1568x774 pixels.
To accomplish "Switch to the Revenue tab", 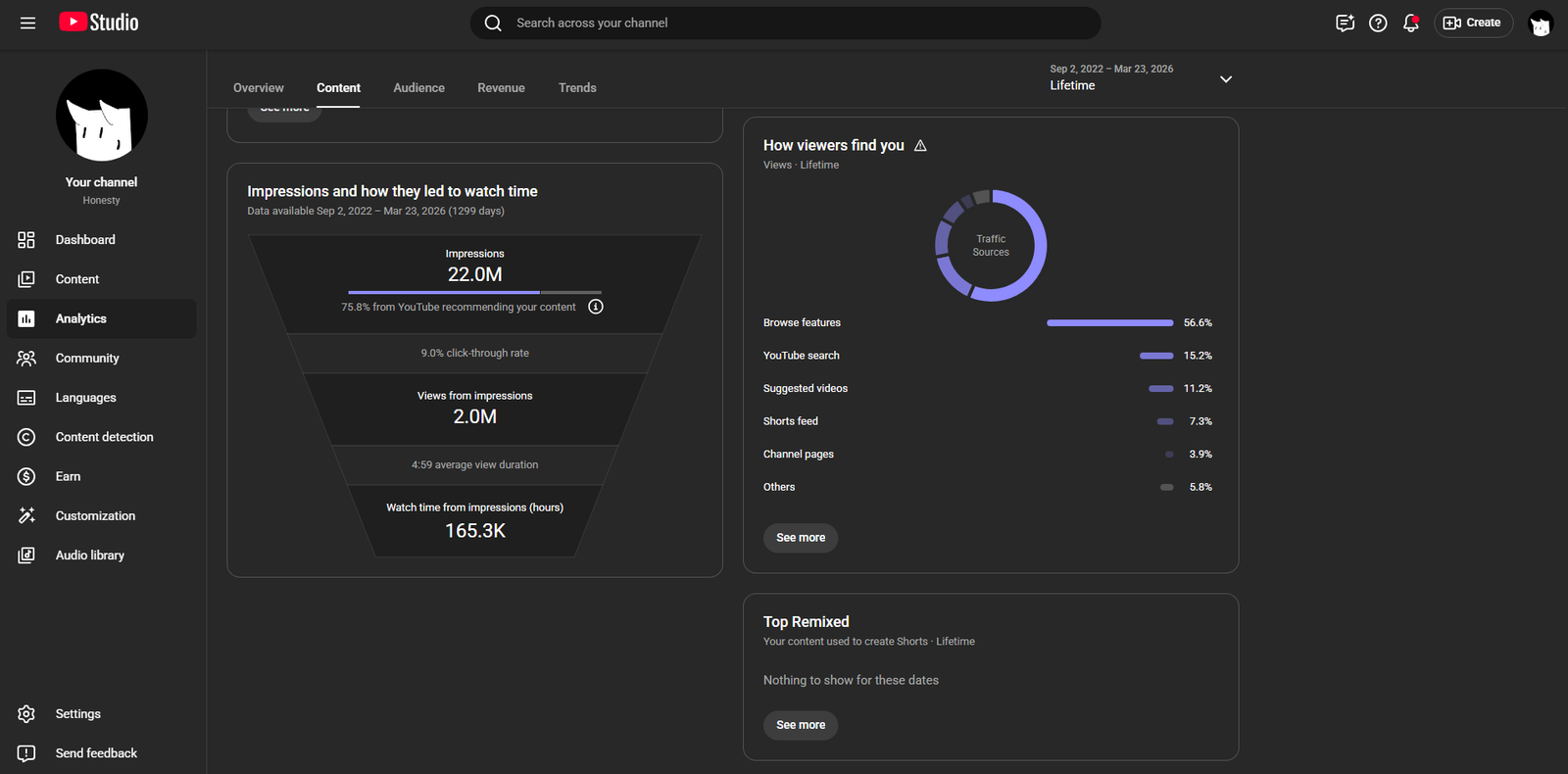I will click(501, 88).
